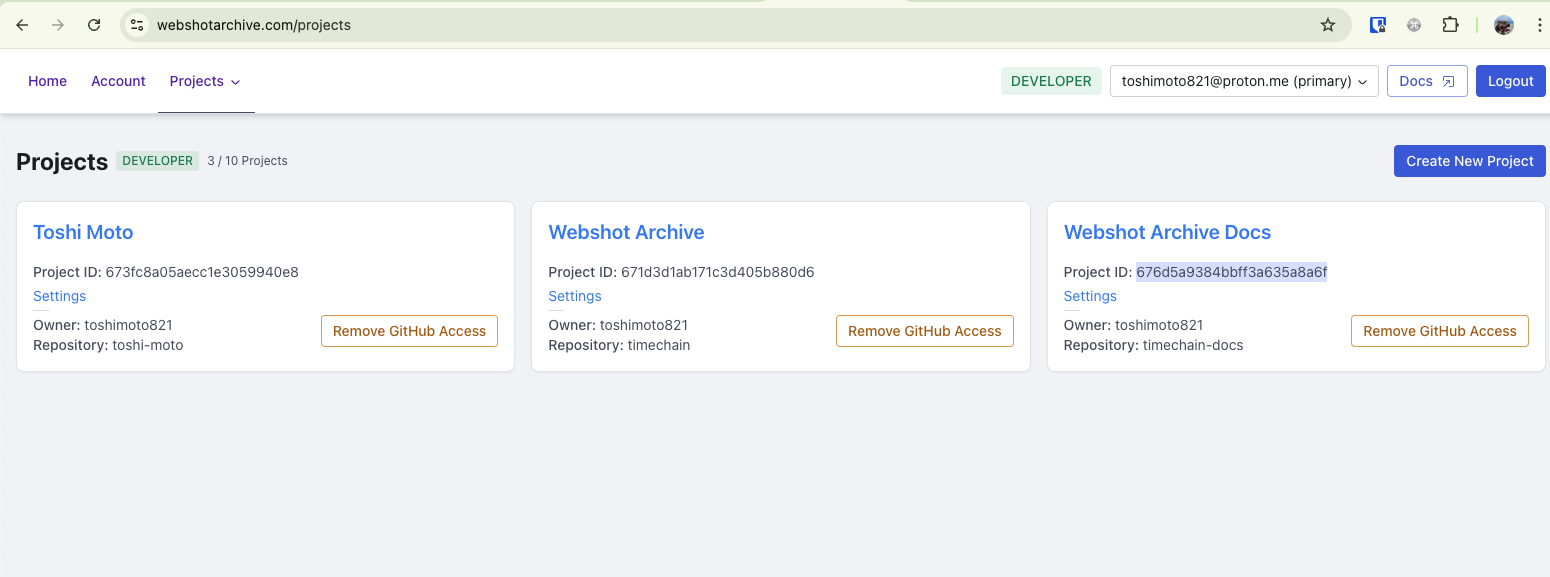Open the browser extensions puzzle icon
Screen dimensions: 1550x577
(x=1450, y=25)
